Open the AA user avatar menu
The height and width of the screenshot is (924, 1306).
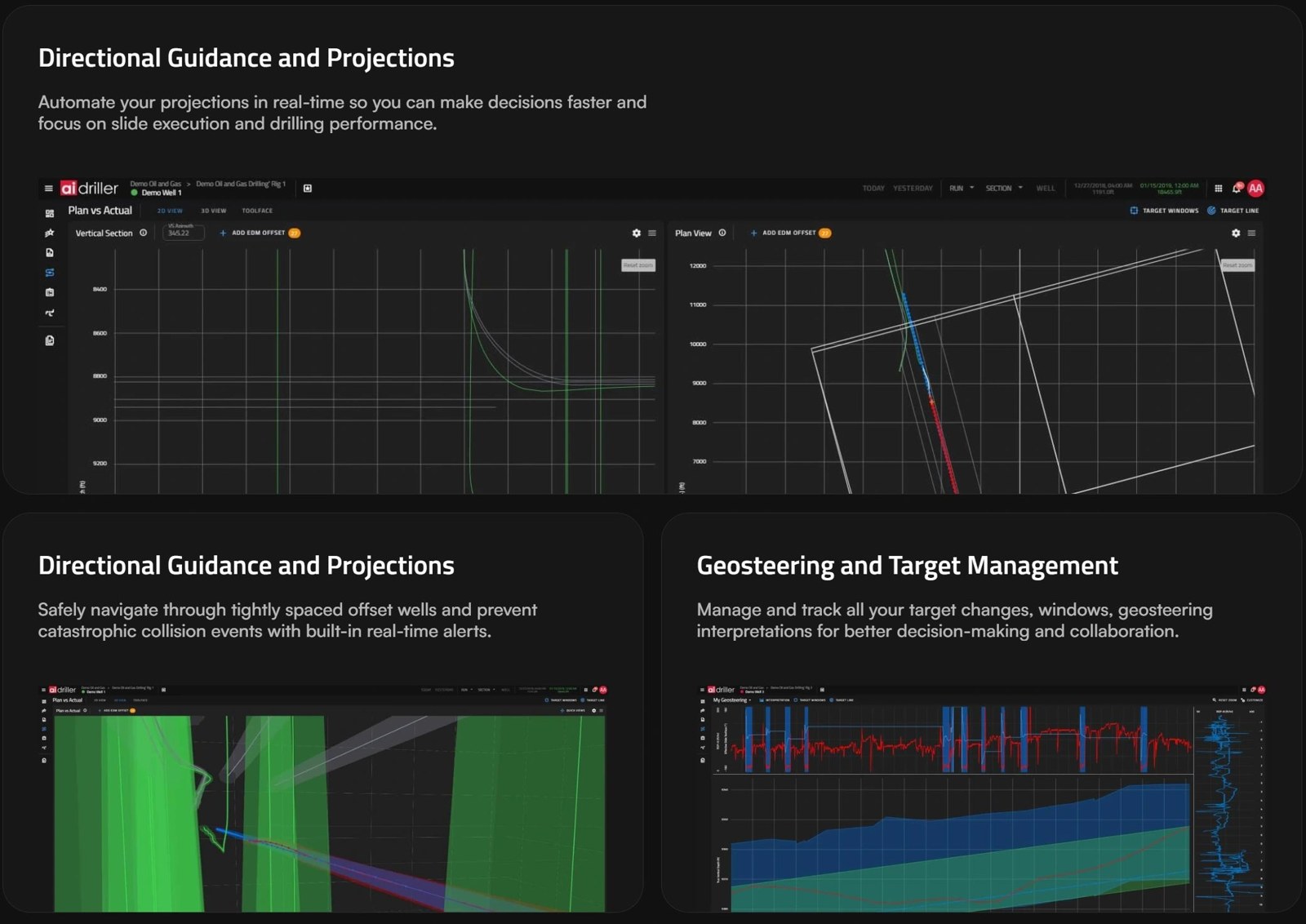(1255, 189)
